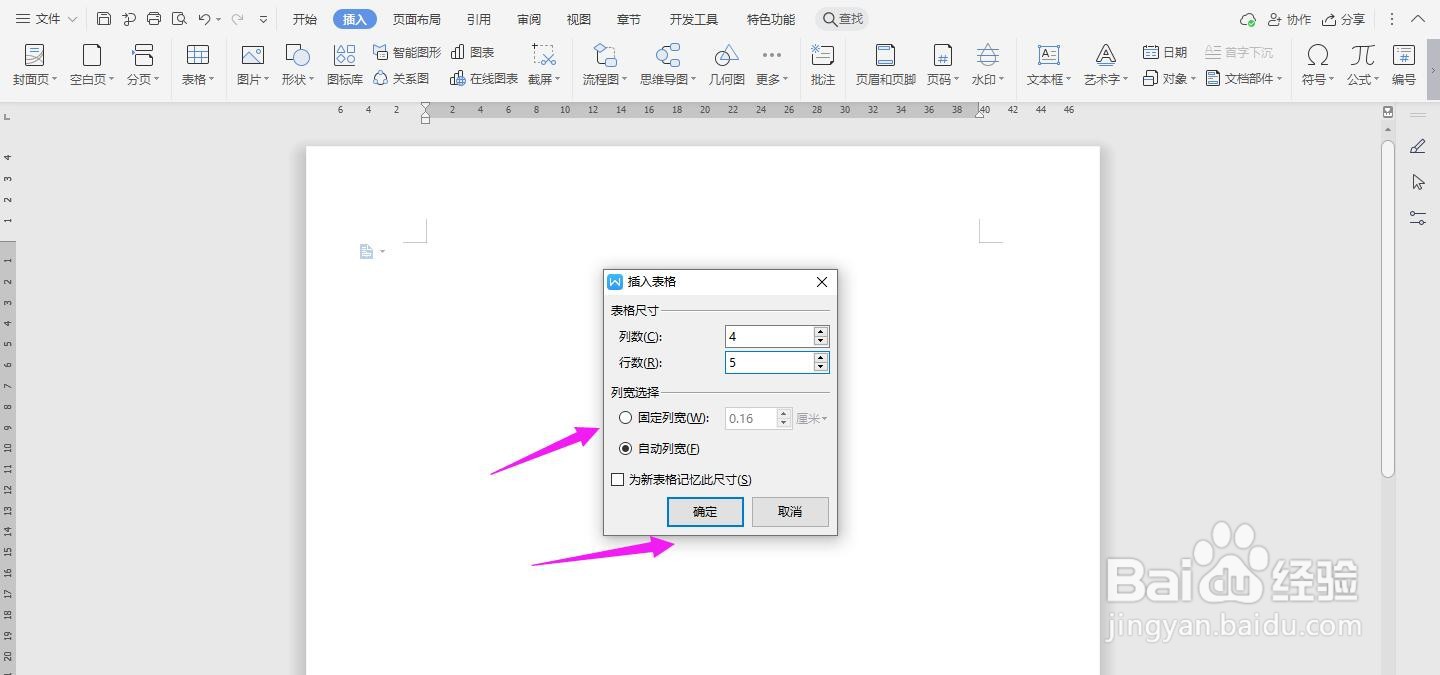Open the Icon Library (图标库)
Image resolution: width=1440 pixels, height=675 pixels.
[x=345, y=64]
